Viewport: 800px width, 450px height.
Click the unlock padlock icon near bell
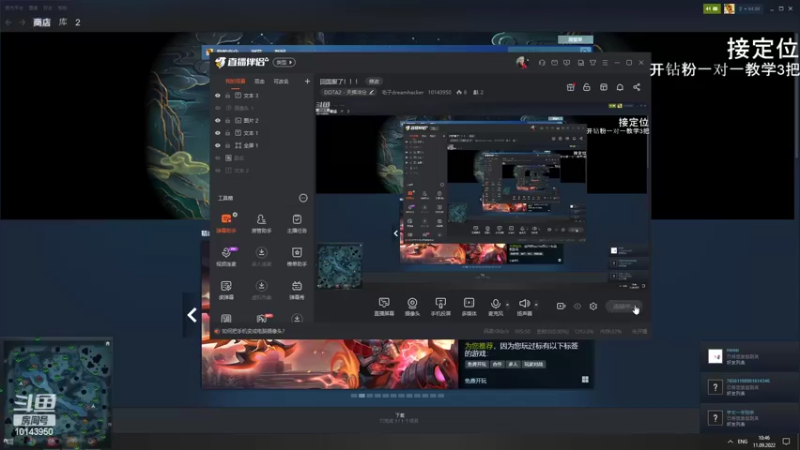tap(587, 87)
